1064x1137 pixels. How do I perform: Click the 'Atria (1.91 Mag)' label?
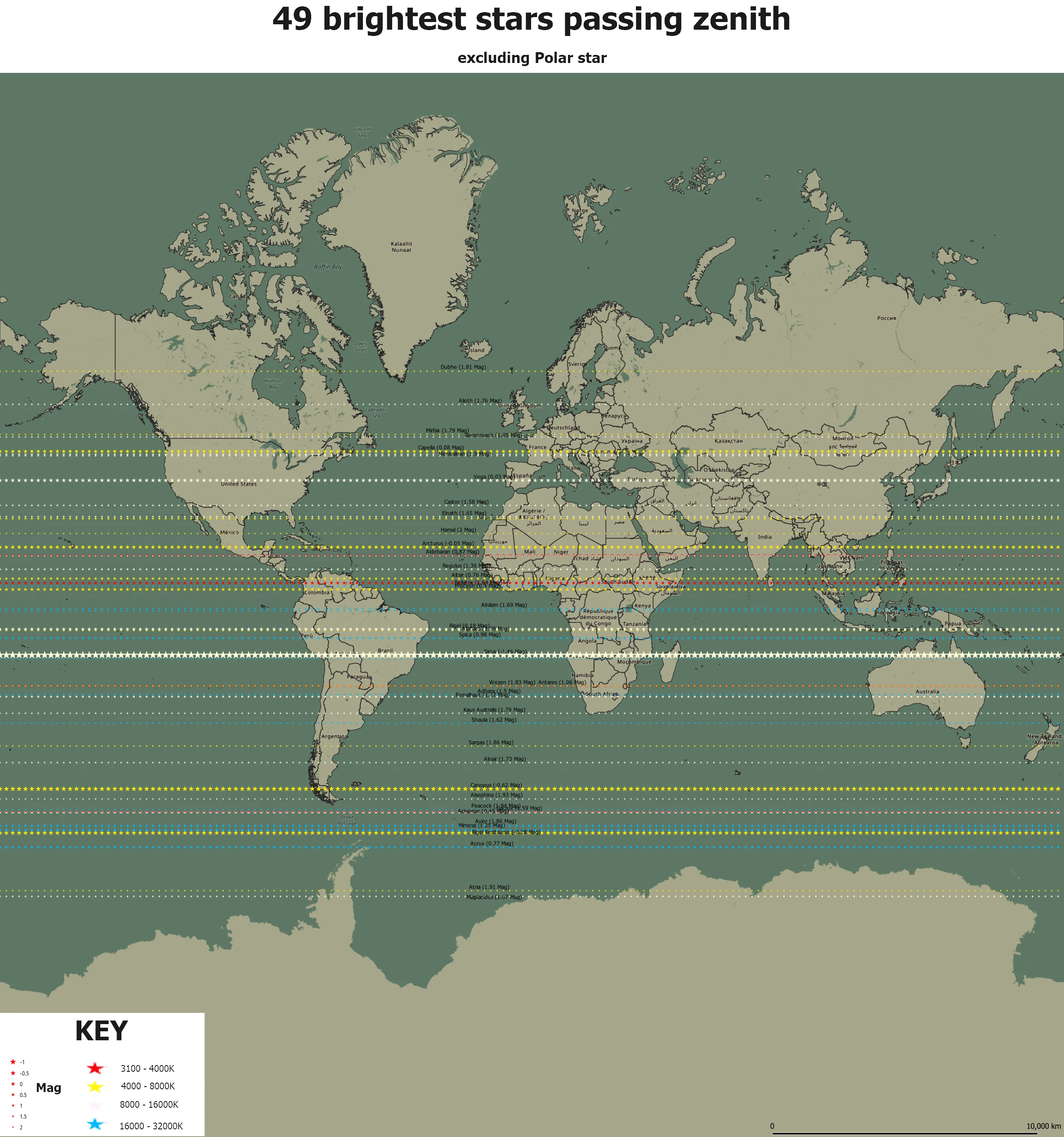point(489,888)
